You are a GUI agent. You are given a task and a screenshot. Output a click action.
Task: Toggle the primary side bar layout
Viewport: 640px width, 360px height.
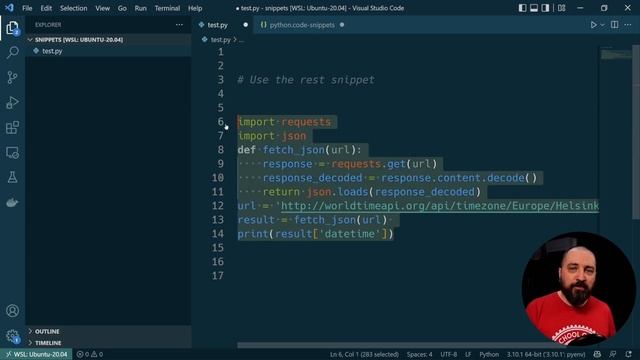point(522,8)
